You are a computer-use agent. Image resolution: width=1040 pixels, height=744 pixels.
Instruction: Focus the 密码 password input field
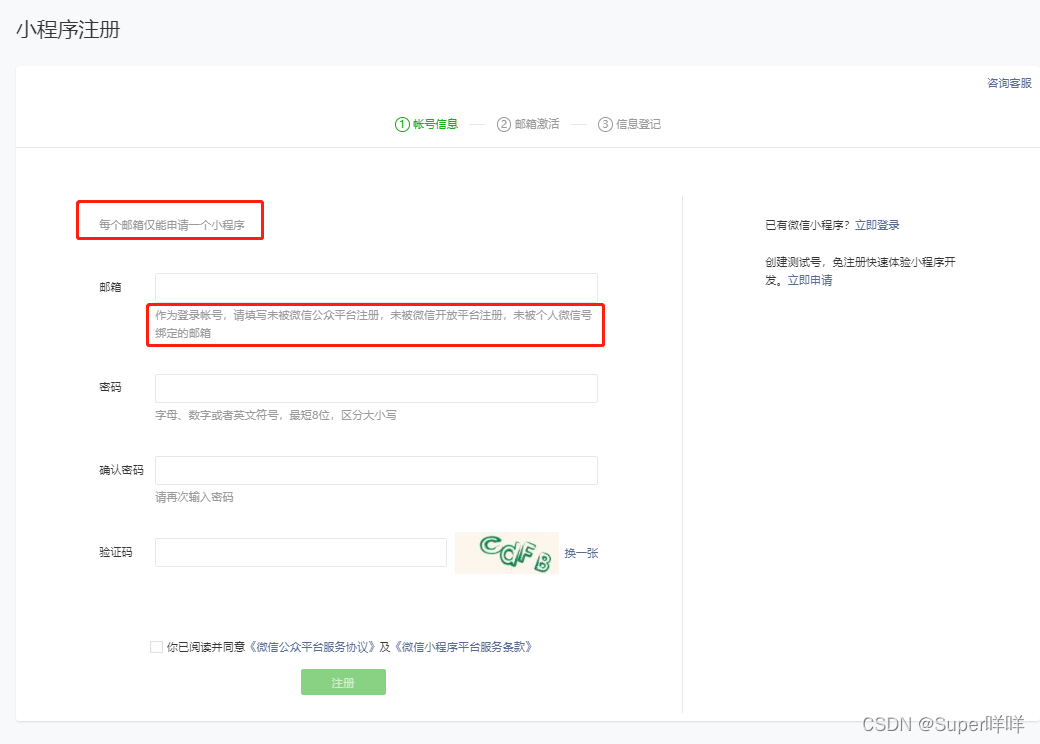coord(376,388)
